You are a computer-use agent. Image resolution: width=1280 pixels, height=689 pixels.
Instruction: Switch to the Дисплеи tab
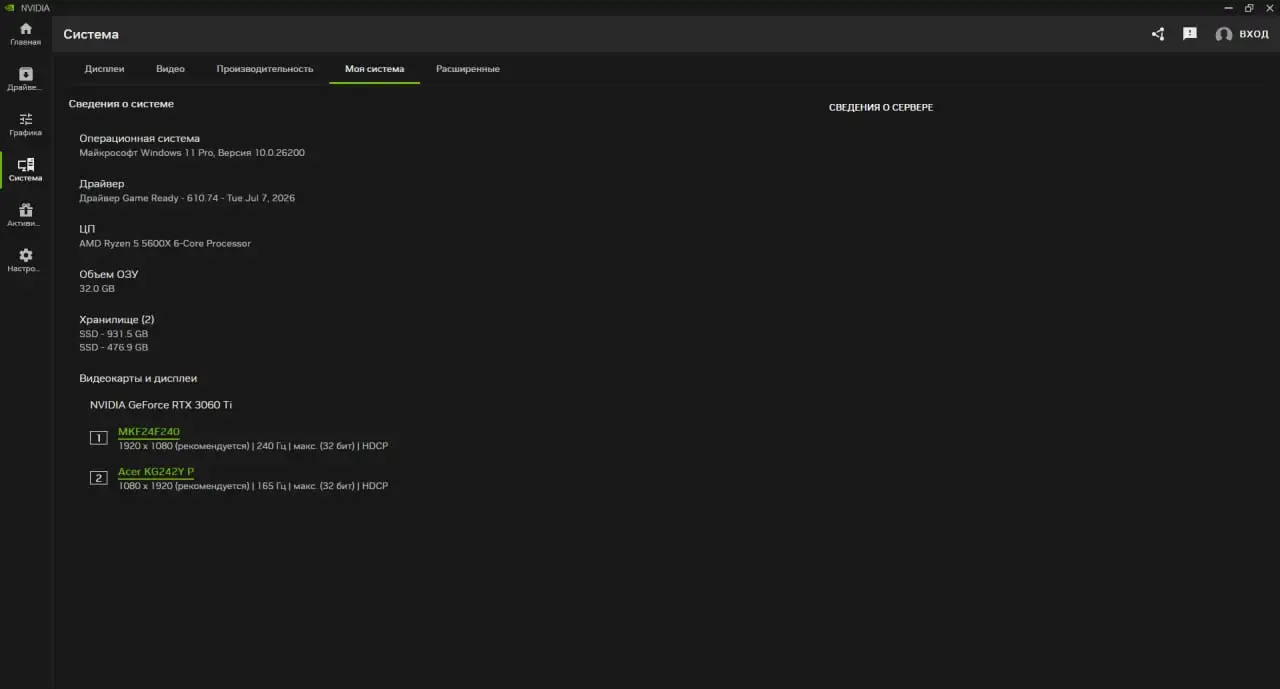105,69
